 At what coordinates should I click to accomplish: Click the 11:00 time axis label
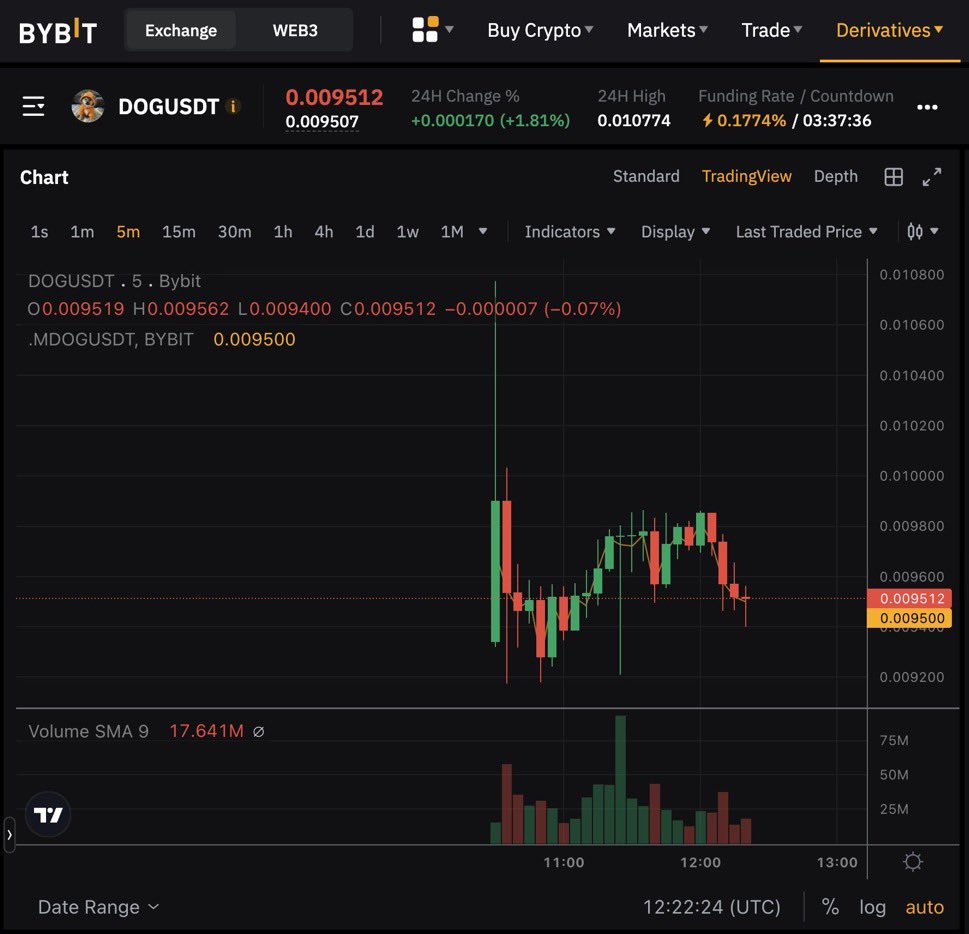pyautogui.click(x=564, y=862)
